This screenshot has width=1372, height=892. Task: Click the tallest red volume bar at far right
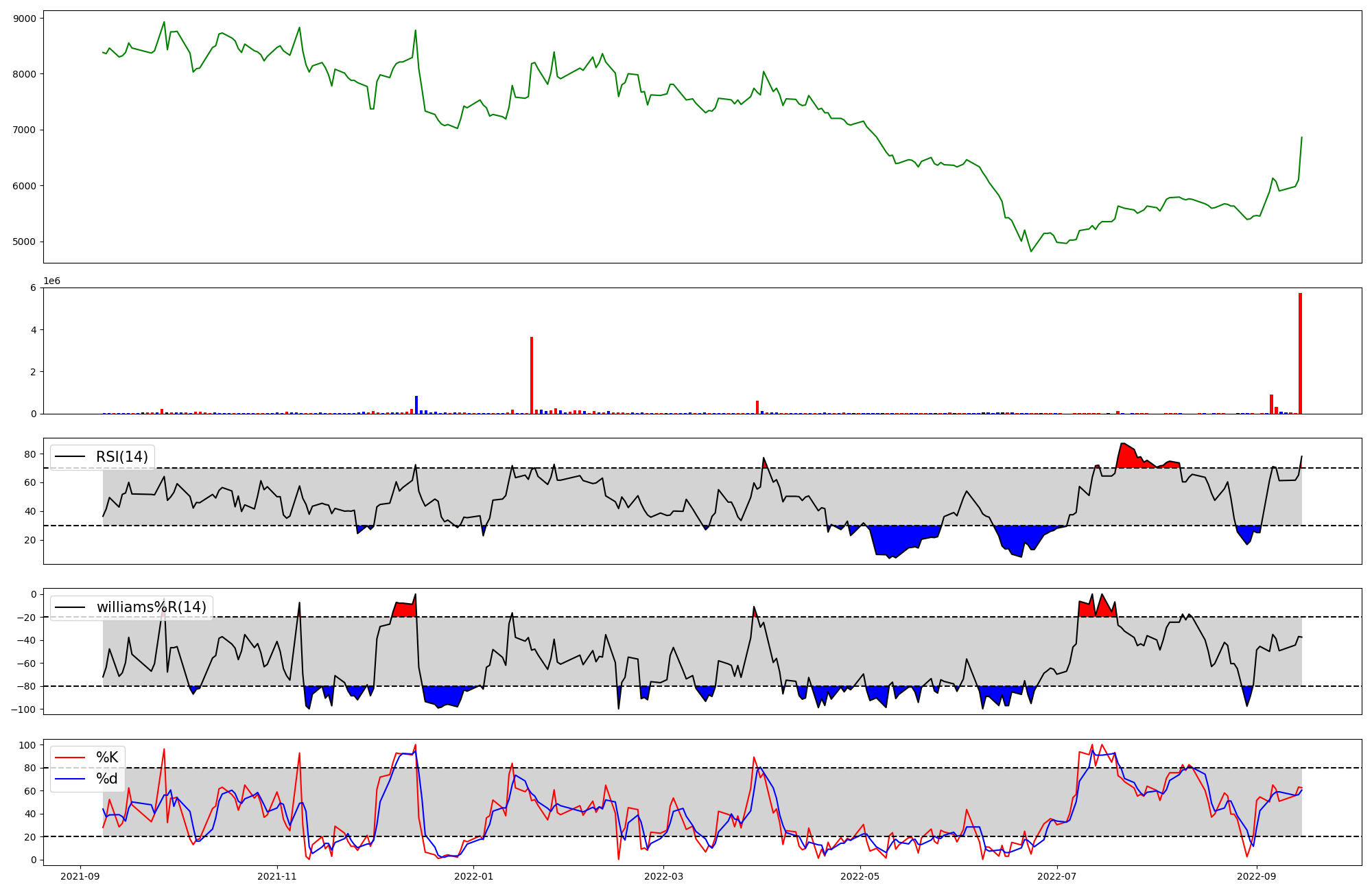coord(1300,353)
